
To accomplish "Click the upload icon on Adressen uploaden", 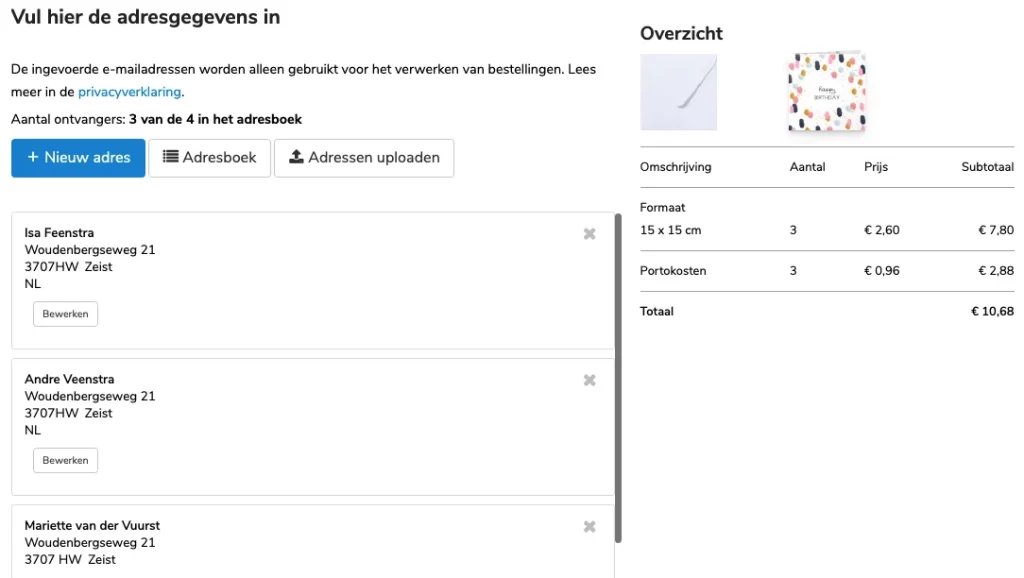I will 296,157.
